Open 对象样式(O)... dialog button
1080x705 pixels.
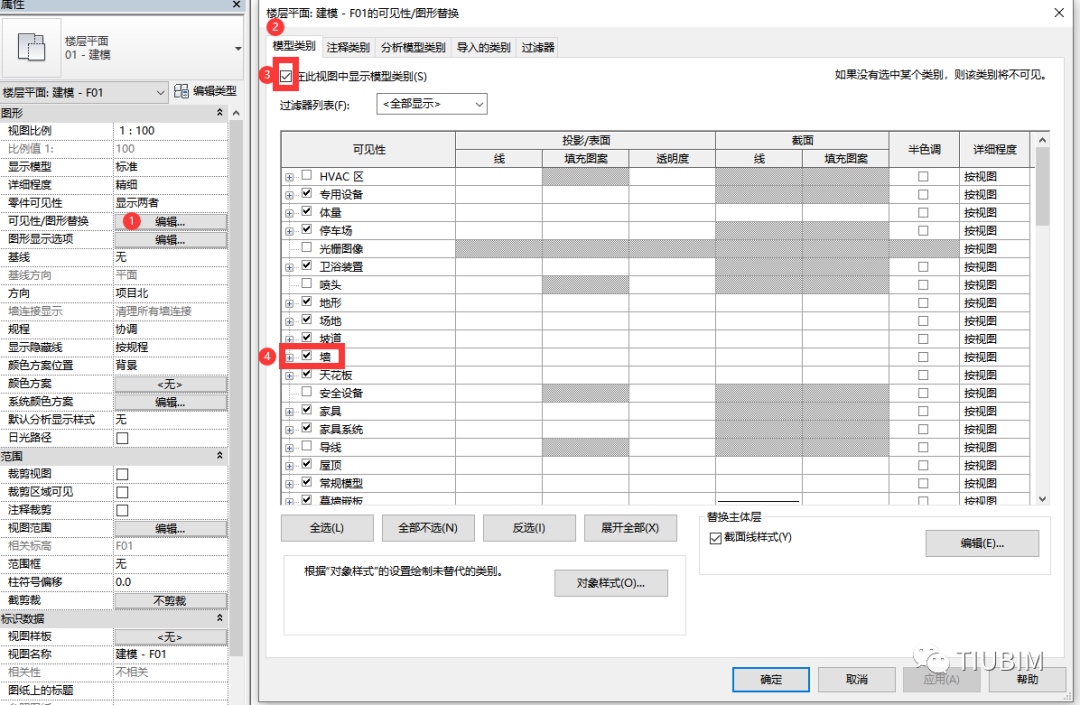(x=611, y=583)
